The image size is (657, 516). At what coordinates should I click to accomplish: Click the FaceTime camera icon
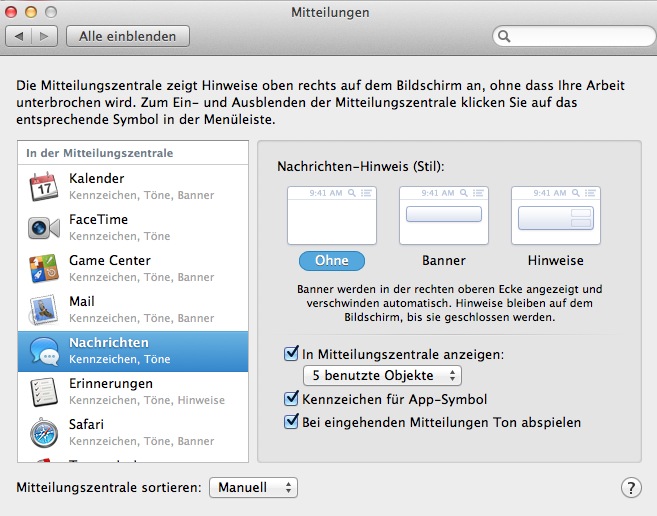tap(44, 228)
